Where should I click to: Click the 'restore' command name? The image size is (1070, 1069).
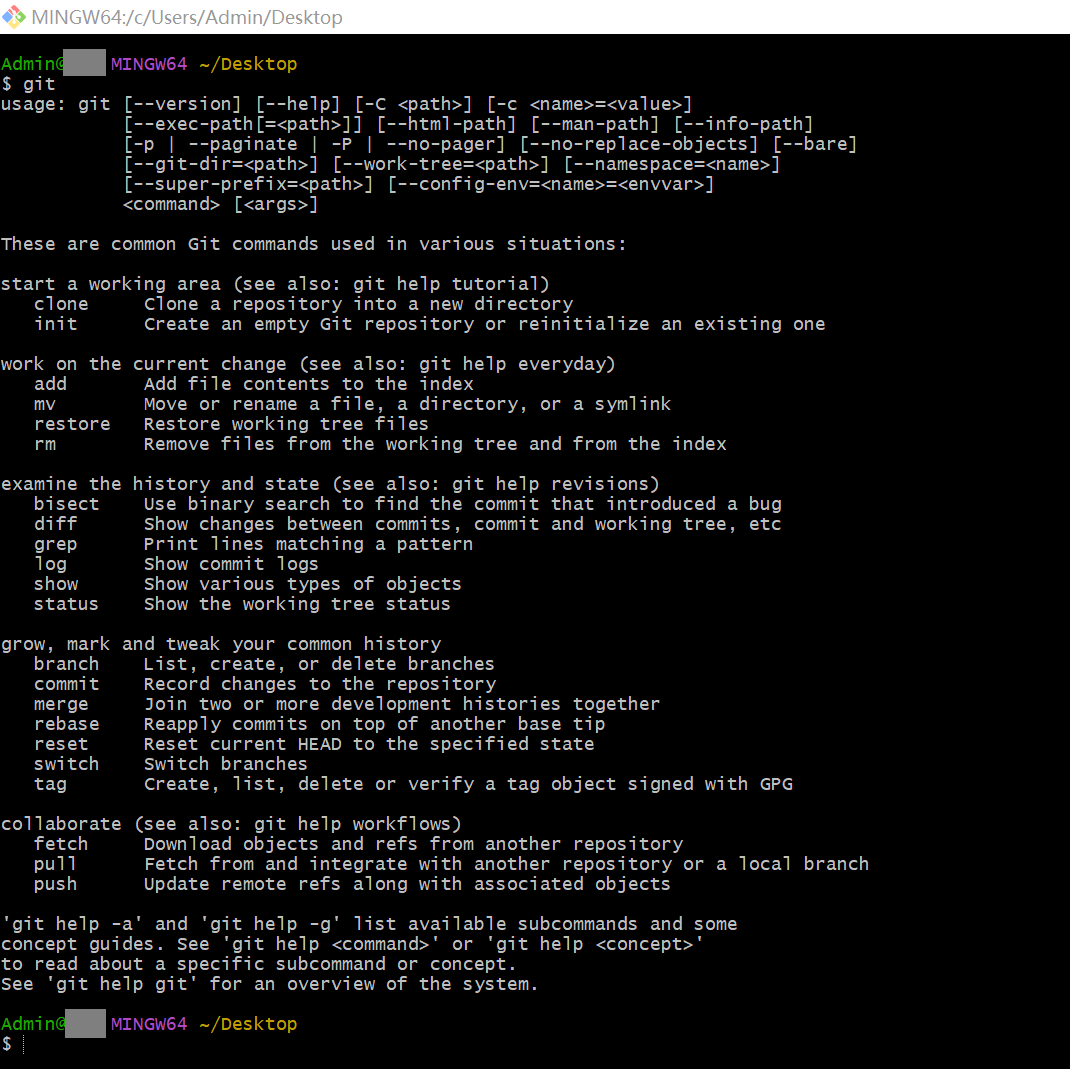(x=72, y=424)
